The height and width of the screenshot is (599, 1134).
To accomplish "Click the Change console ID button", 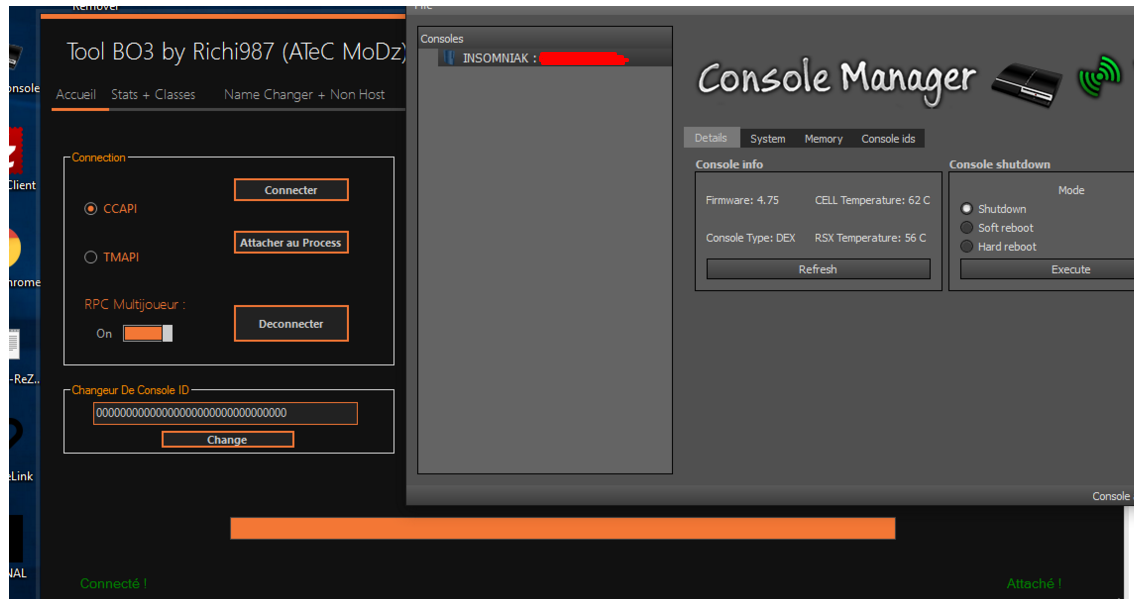I will click(227, 439).
